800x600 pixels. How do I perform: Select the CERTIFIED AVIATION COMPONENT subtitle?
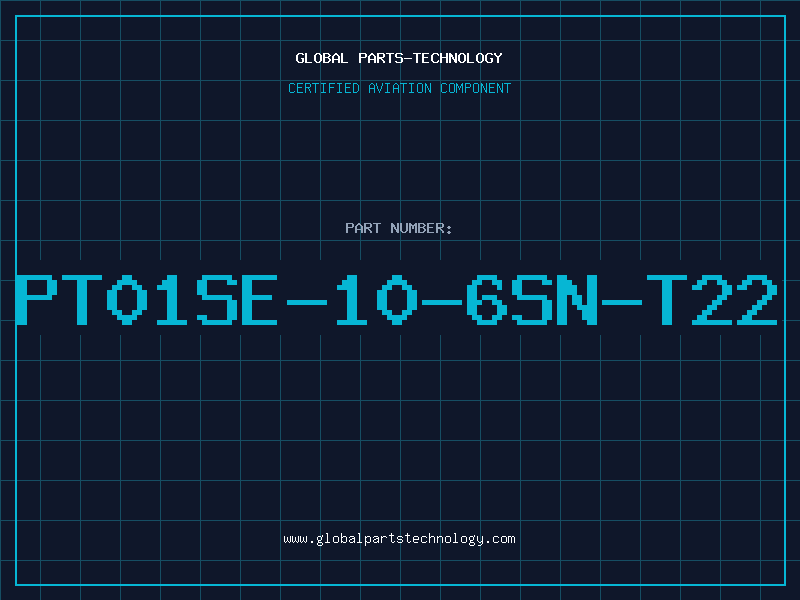coord(399,88)
